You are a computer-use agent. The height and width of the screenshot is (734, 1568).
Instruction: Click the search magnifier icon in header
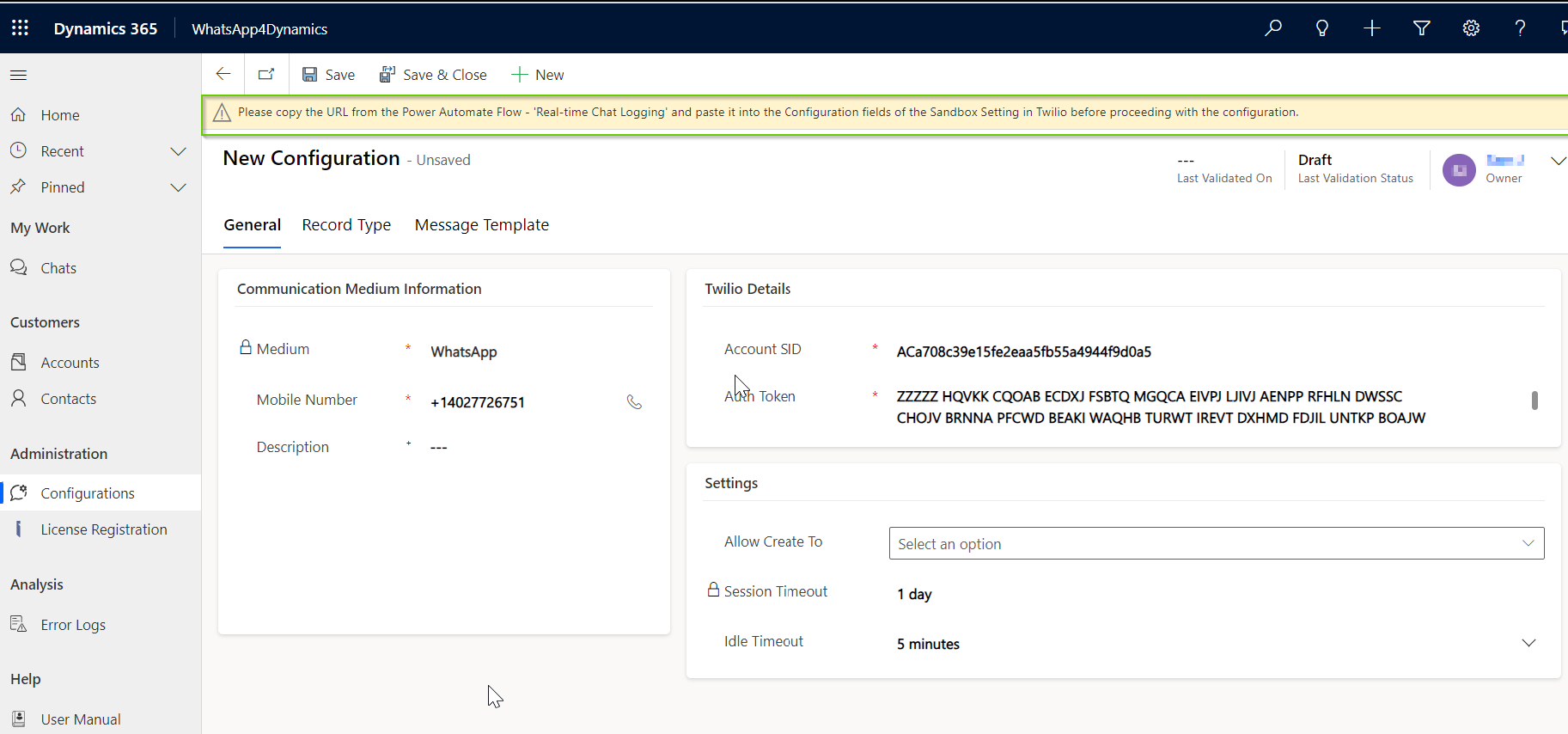[x=1272, y=28]
